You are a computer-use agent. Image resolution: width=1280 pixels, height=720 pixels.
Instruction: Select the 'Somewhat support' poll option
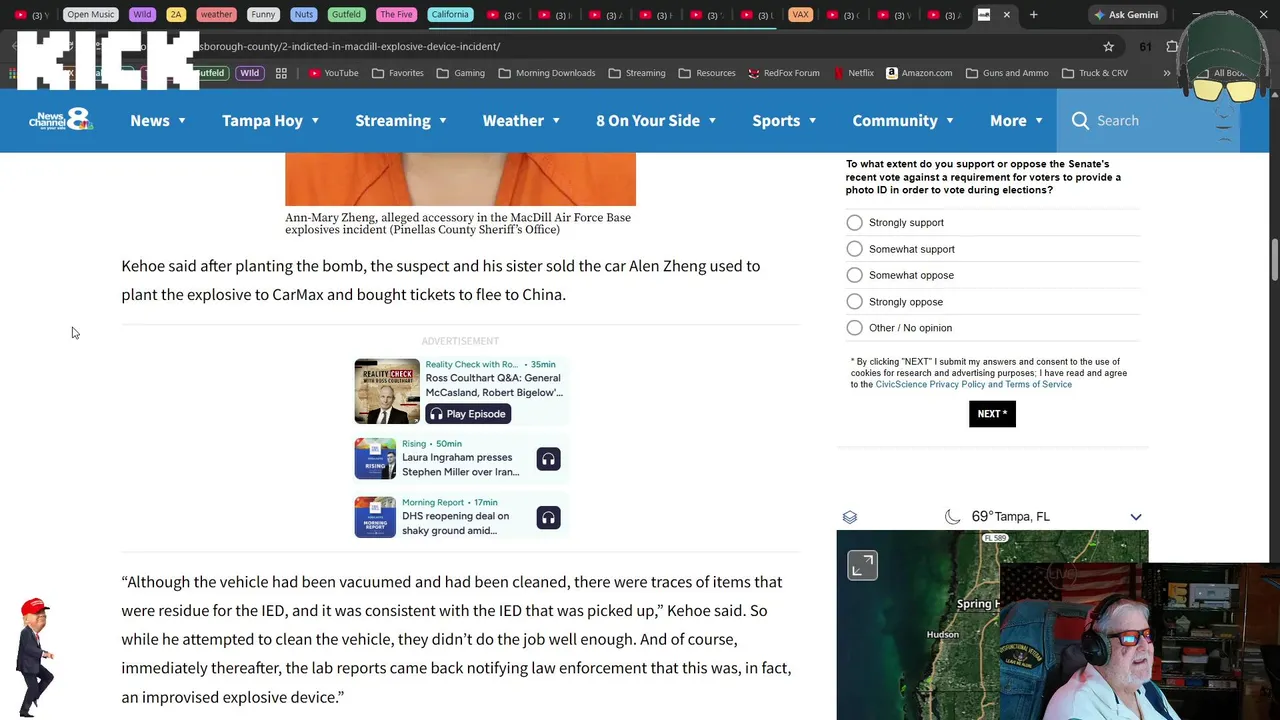pos(854,248)
